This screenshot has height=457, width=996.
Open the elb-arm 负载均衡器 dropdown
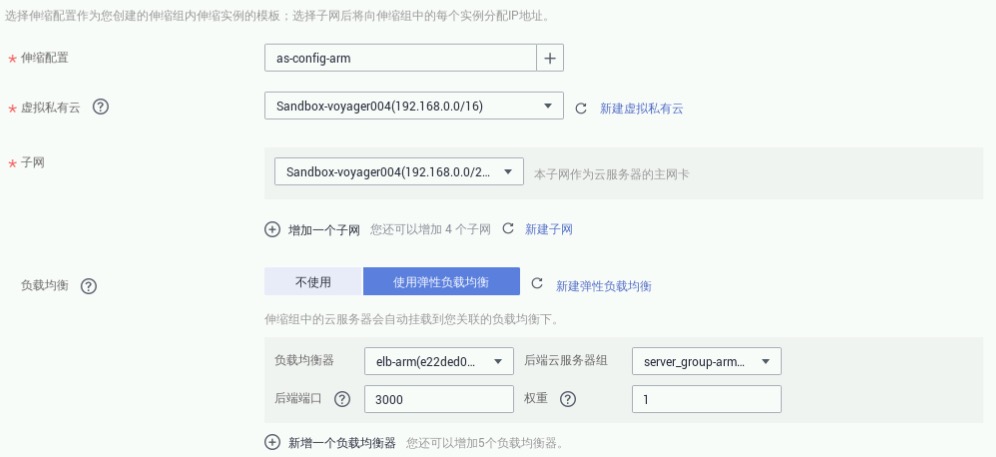[x=439, y=361]
